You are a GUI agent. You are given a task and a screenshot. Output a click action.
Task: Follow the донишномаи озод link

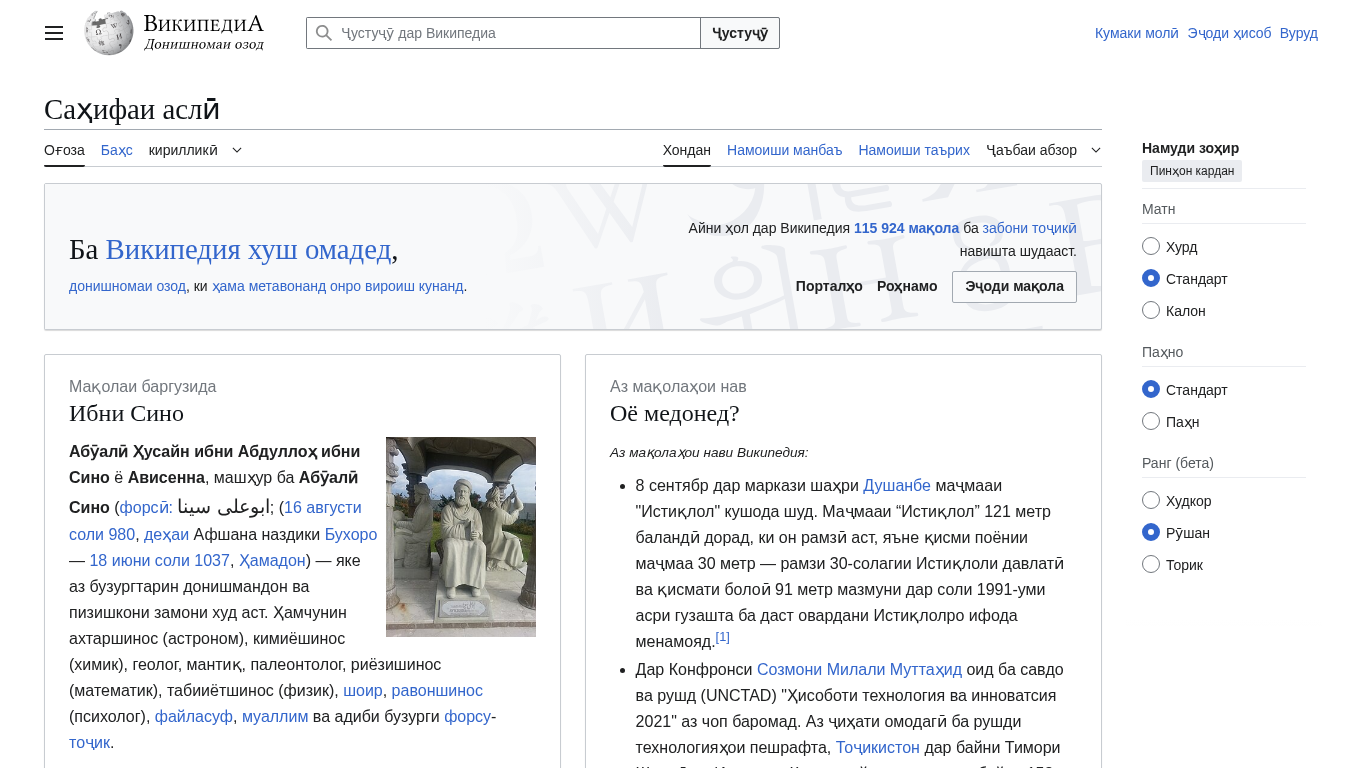(x=127, y=286)
